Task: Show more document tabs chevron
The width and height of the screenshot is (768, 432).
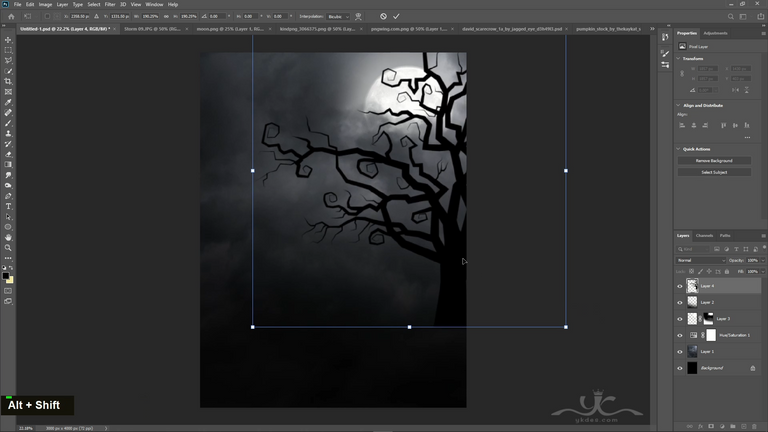Action: point(652,29)
